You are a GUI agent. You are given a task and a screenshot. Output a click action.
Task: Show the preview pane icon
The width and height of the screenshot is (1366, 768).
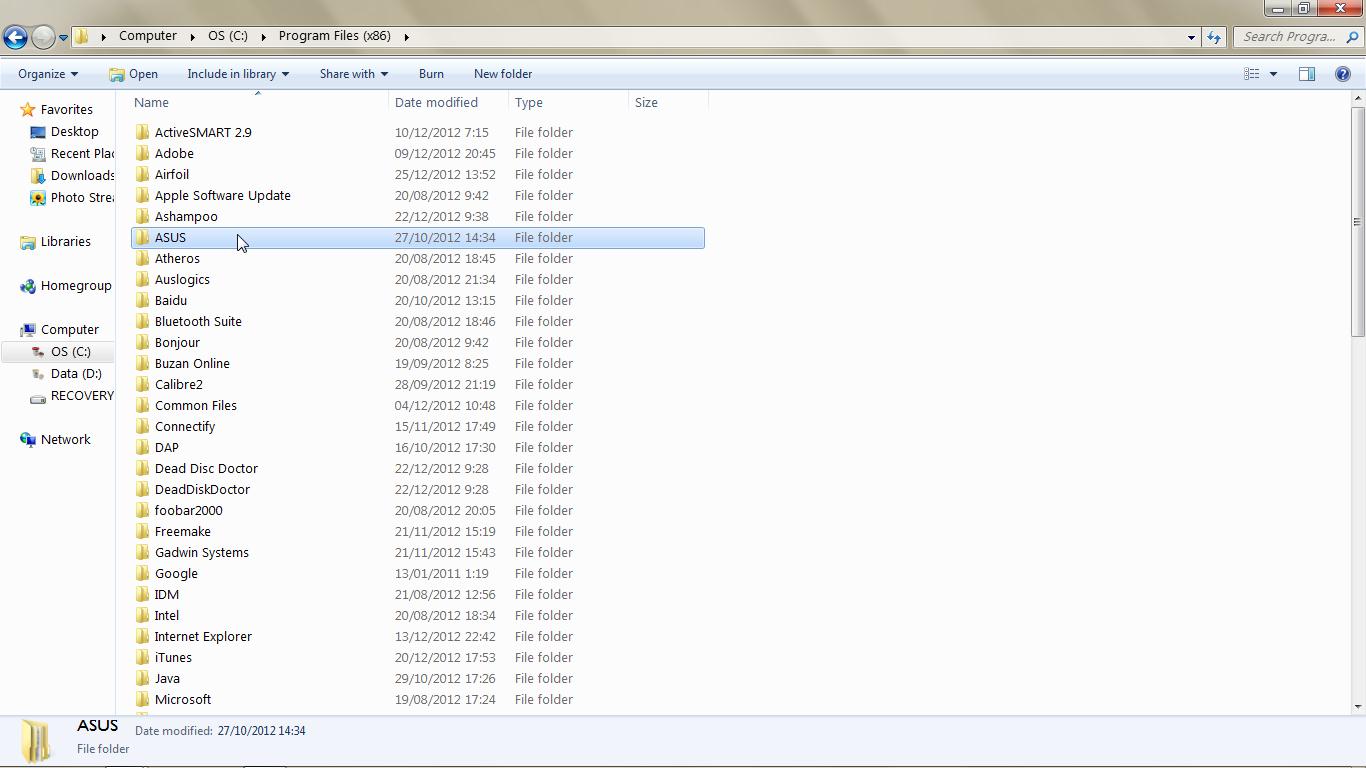click(x=1306, y=73)
